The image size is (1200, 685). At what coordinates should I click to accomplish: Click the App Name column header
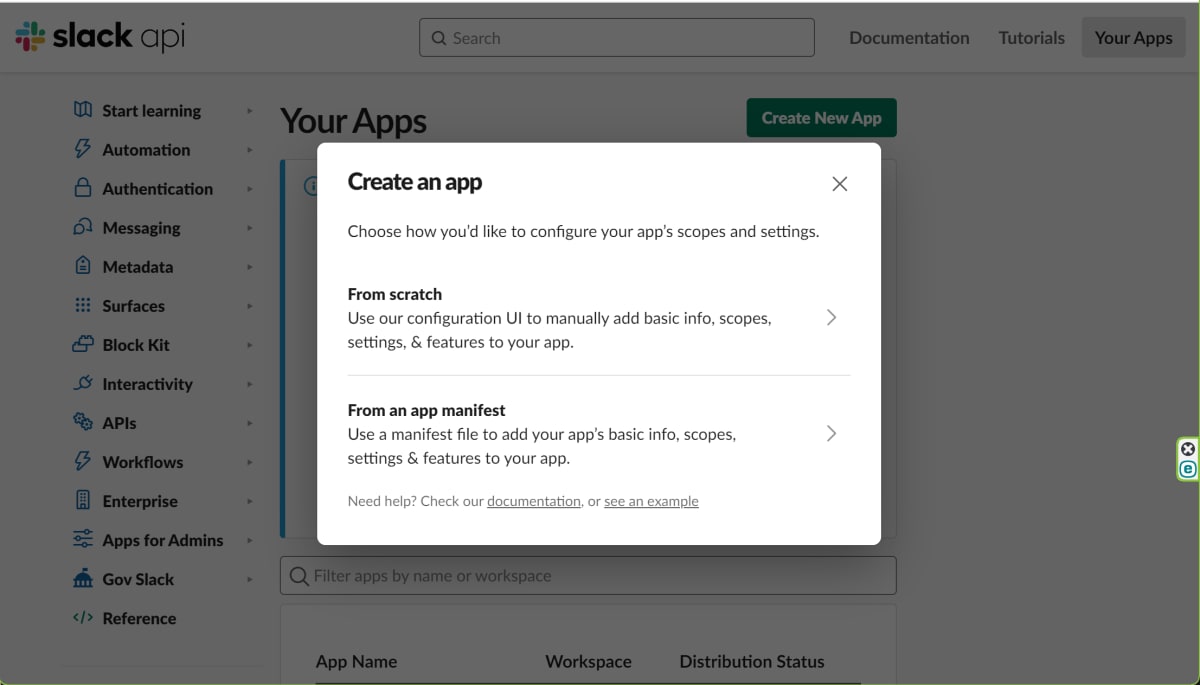tap(356, 661)
